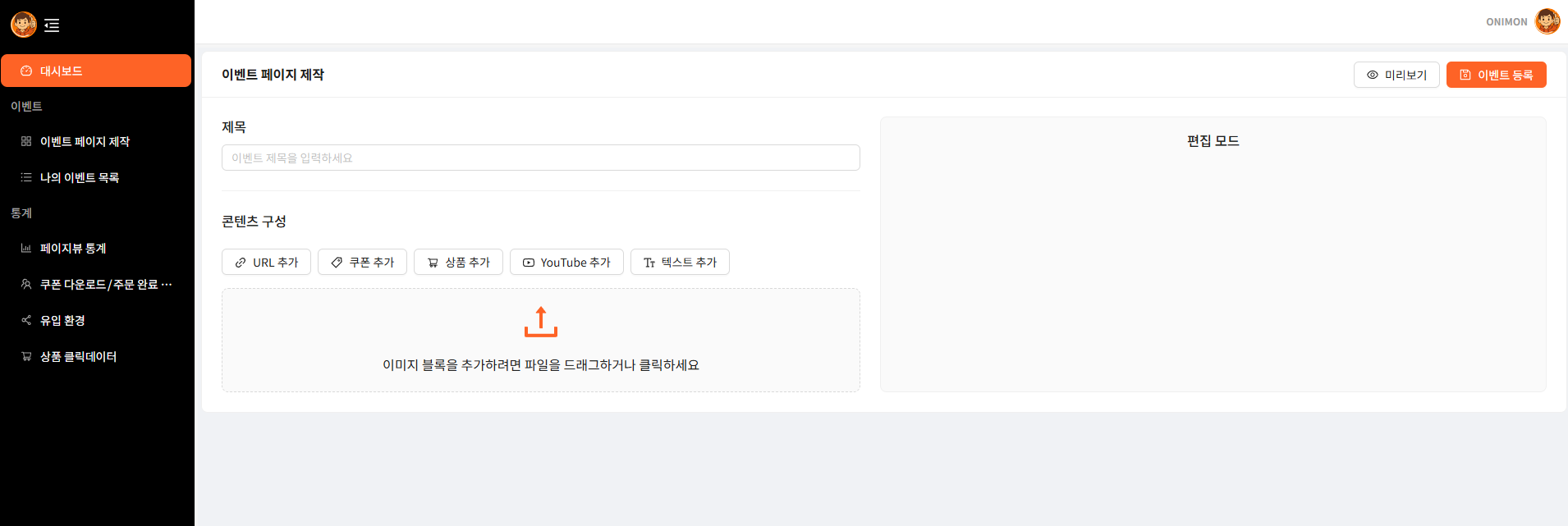Collapse the sidebar with the menu-fold icon
Image resolution: width=1568 pixels, height=526 pixels.
point(52,25)
